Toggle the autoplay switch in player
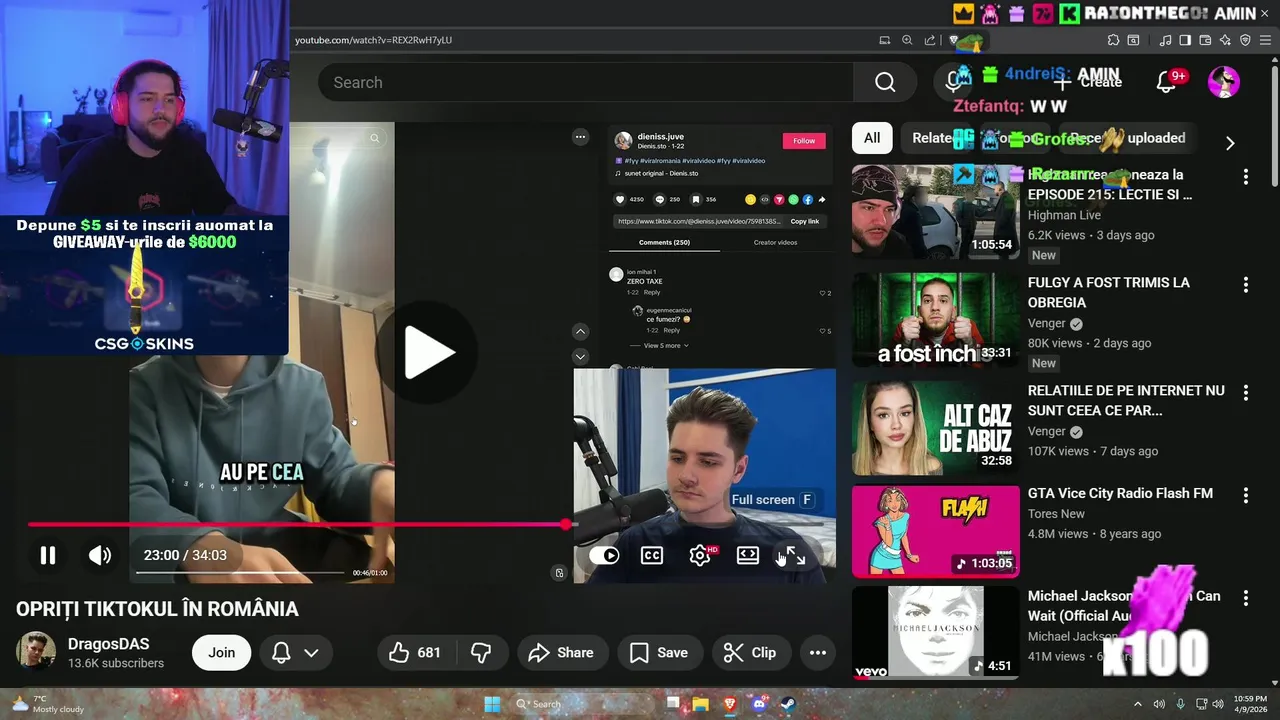 point(604,555)
